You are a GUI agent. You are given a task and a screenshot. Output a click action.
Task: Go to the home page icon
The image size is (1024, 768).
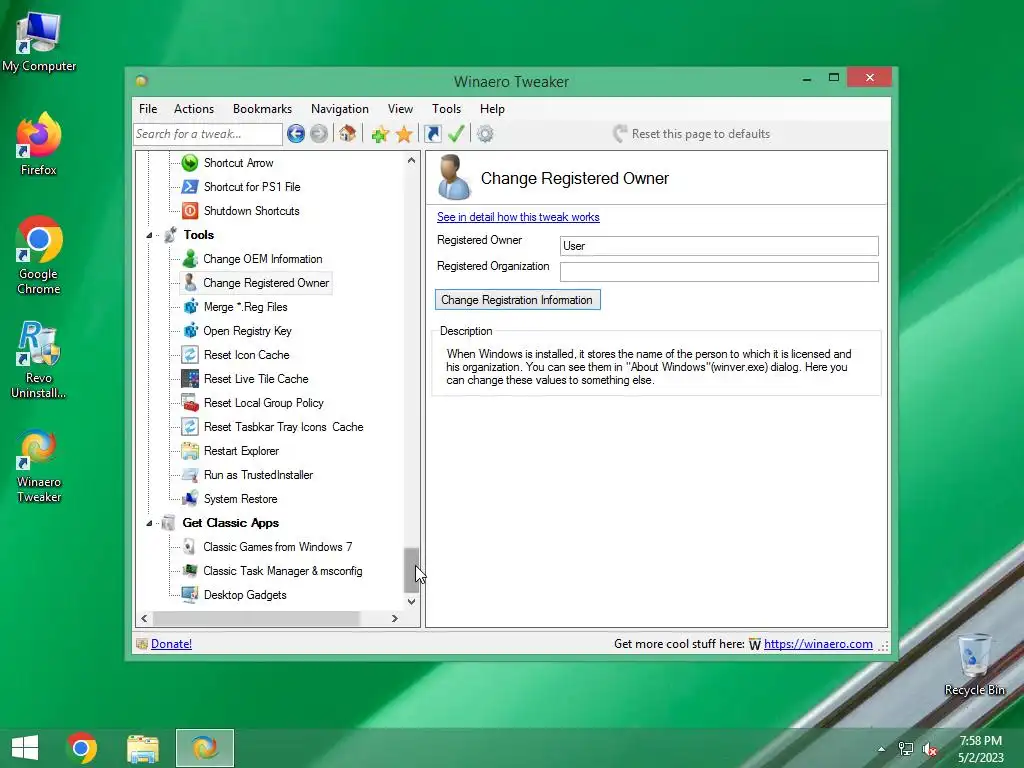347,134
